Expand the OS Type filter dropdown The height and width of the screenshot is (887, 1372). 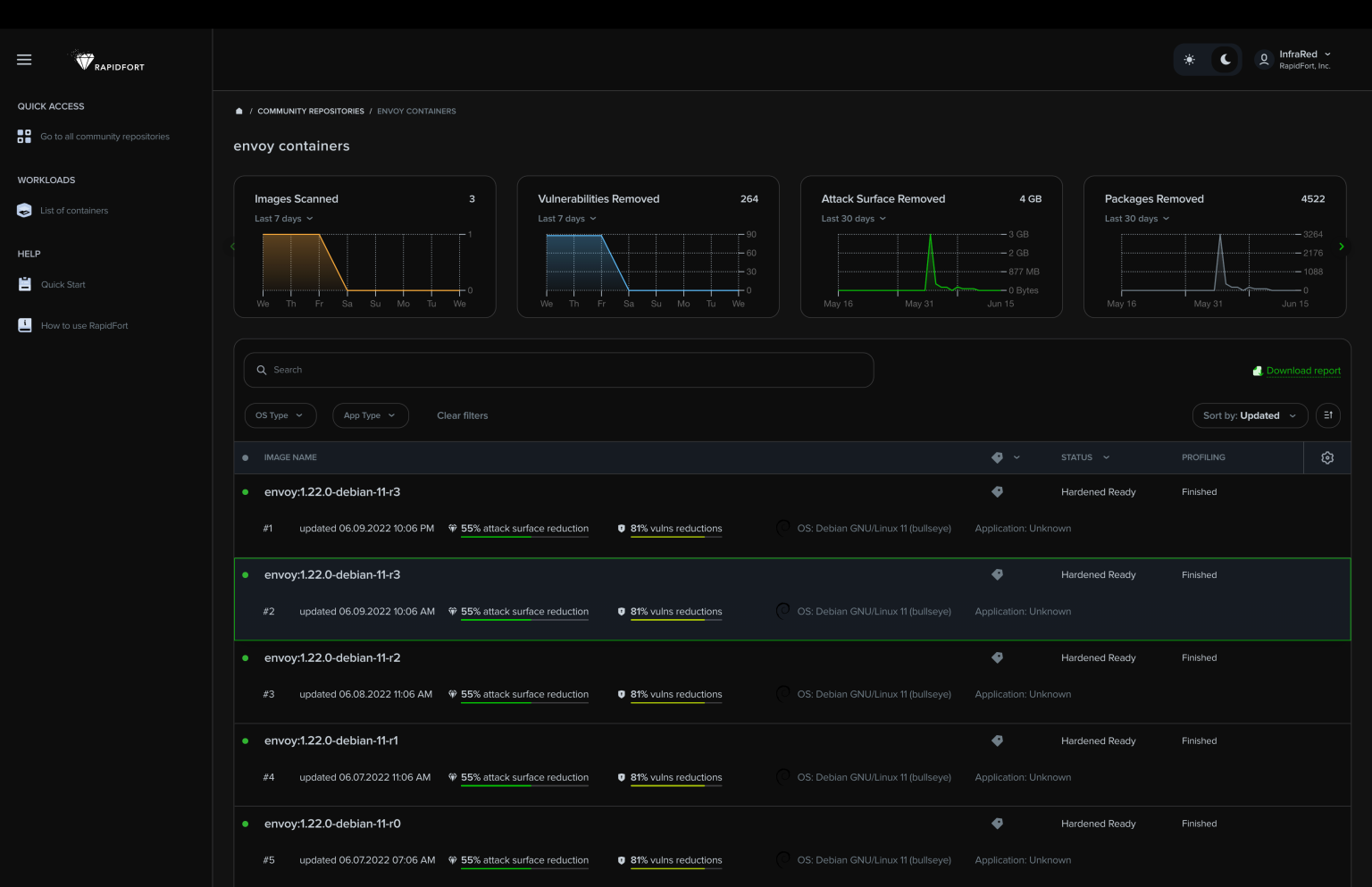[x=280, y=415]
